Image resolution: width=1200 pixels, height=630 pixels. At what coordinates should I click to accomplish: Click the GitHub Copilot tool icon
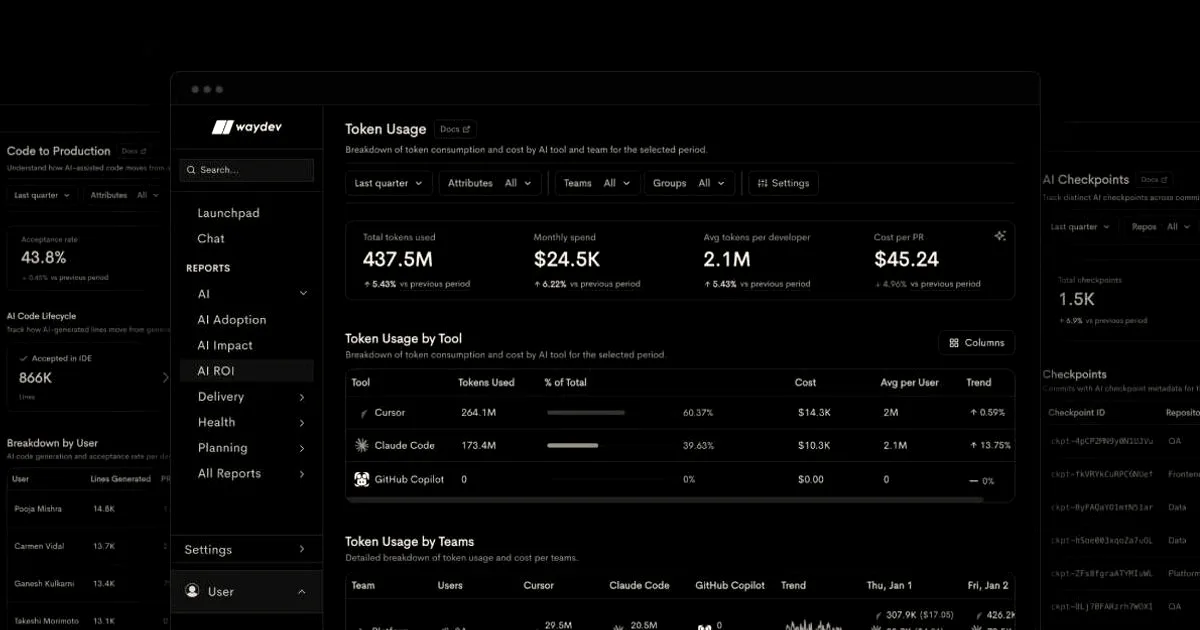click(362, 479)
